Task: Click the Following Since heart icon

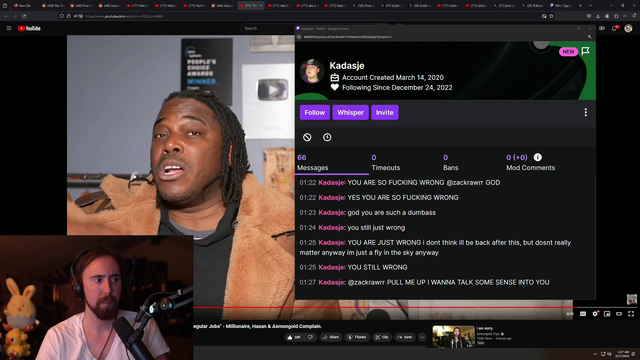Action: pos(335,87)
